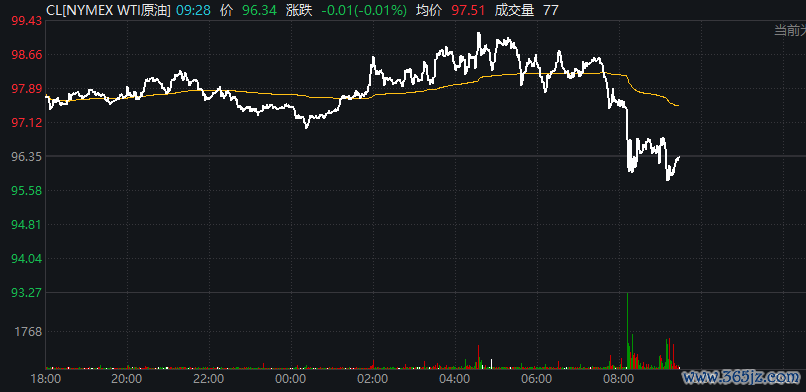Click the 22:00 time axis marker
The width and height of the screenshot is (806, 392).
click(210, 379)
